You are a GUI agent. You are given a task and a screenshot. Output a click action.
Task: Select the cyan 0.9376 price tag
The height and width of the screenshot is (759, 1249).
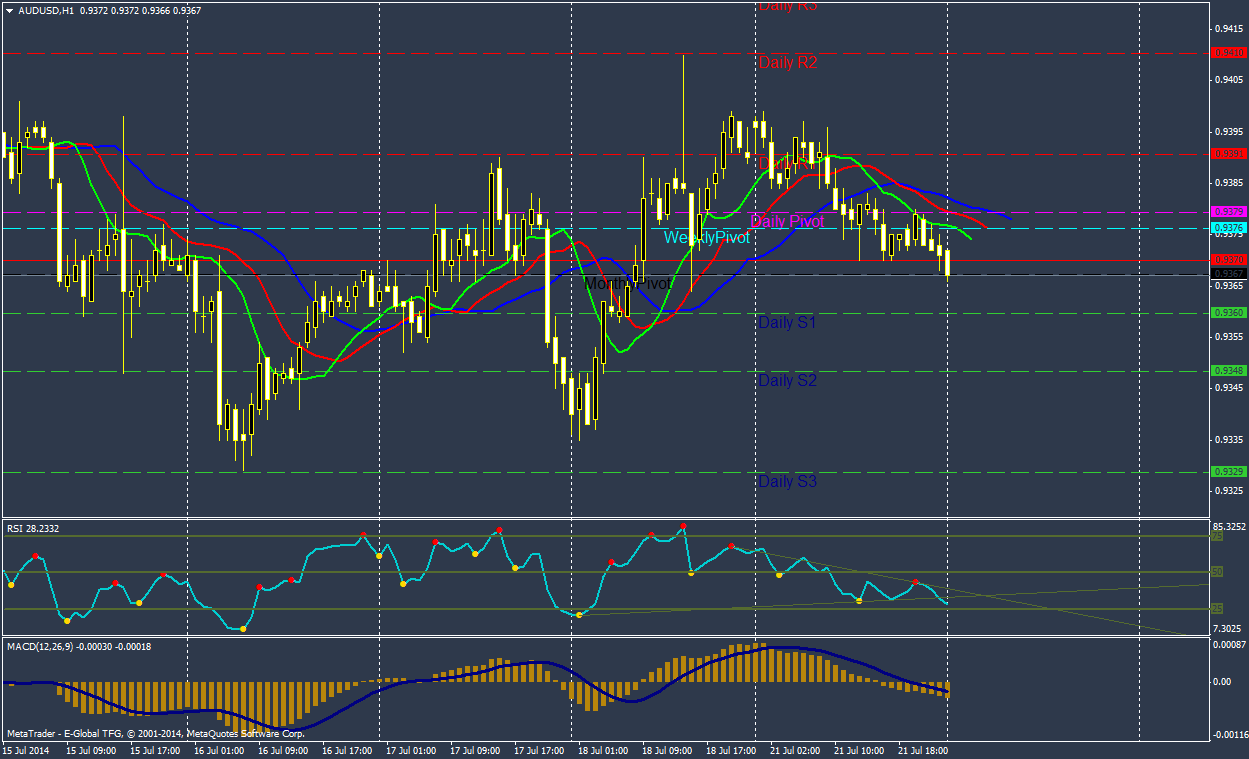[x=1228, y=228]
